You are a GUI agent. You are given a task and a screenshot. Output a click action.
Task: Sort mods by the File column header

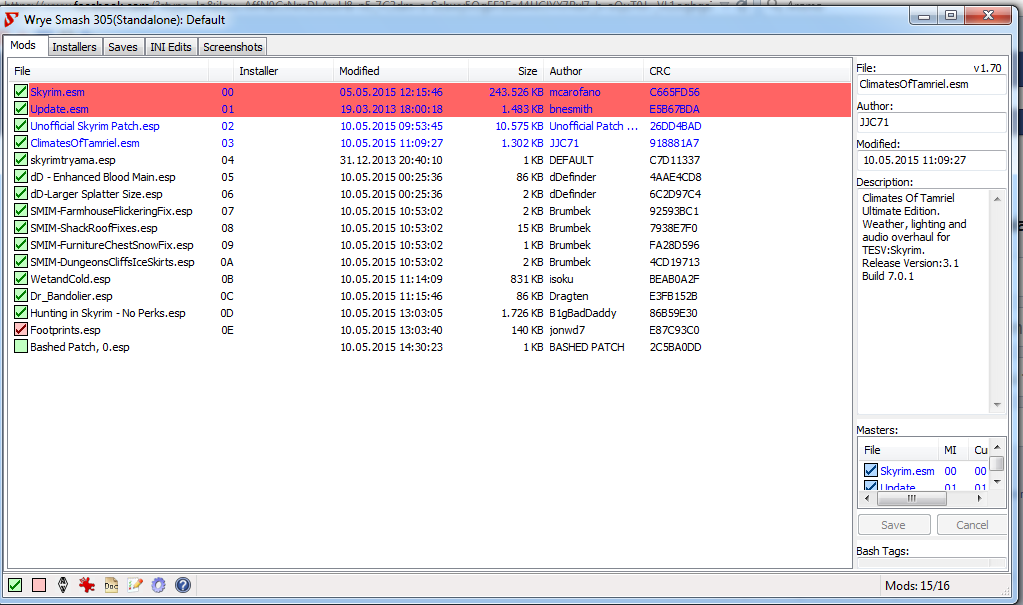point(108,71)
